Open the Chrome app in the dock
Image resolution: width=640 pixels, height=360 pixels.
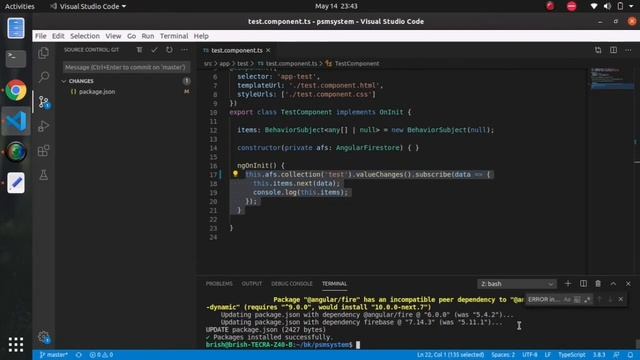click(16, 90)
